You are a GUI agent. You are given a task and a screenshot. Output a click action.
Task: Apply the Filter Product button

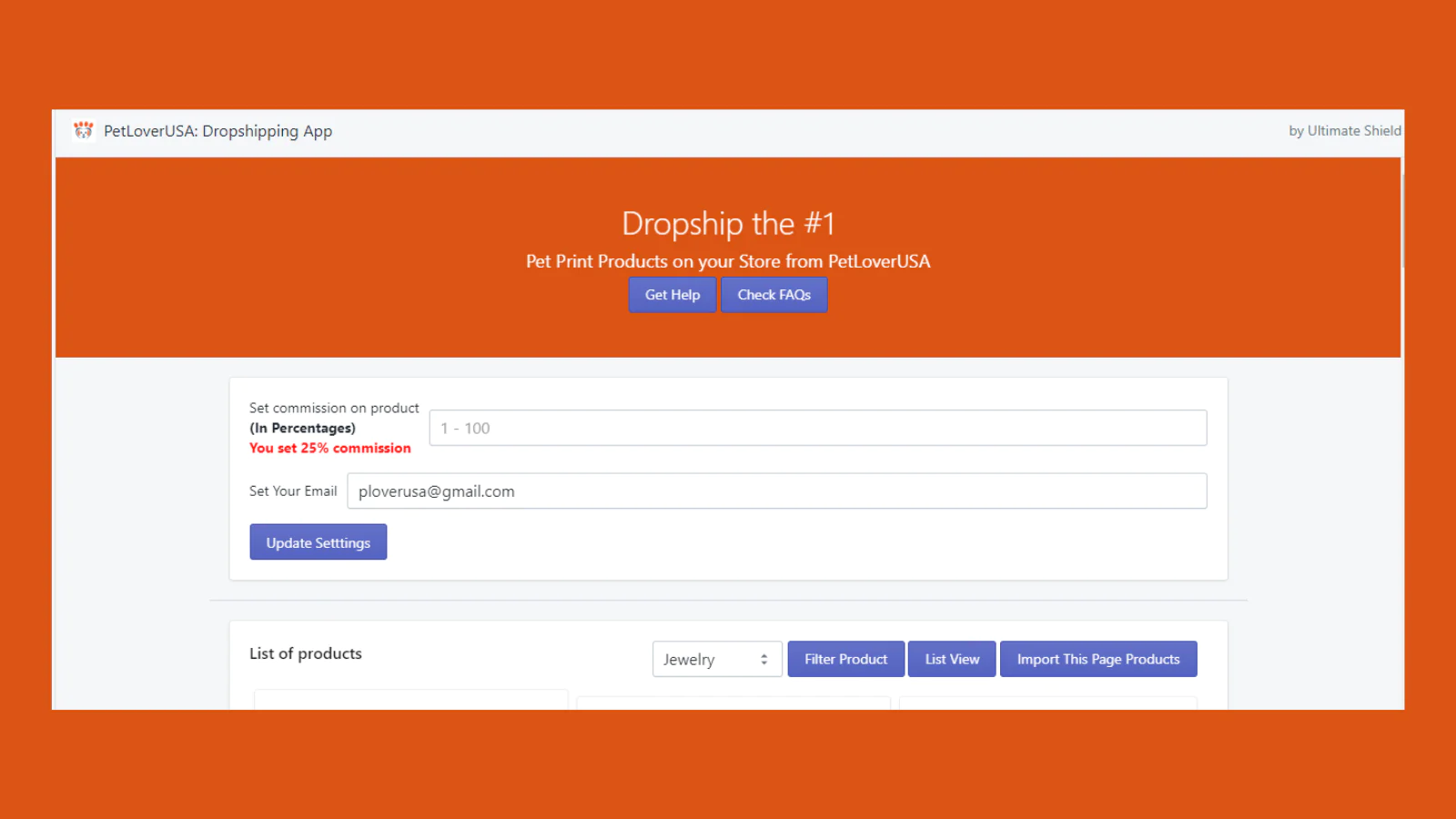pos(846,660)
